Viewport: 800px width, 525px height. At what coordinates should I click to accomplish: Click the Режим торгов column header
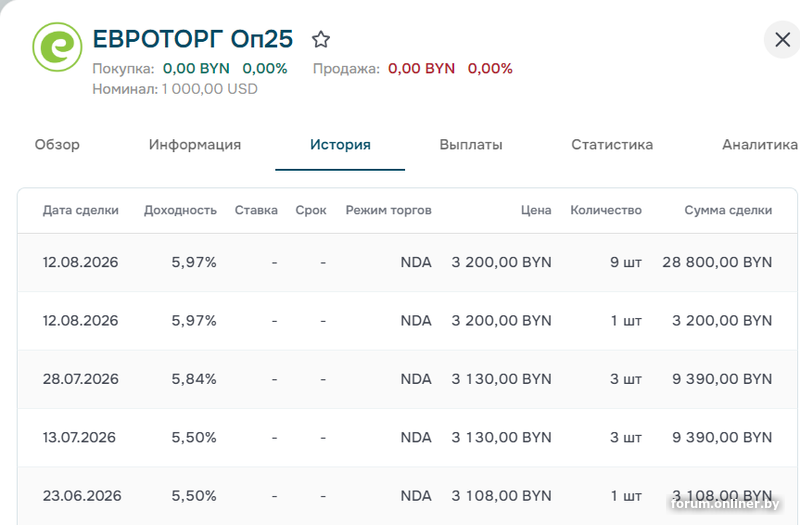click(388, 210)
